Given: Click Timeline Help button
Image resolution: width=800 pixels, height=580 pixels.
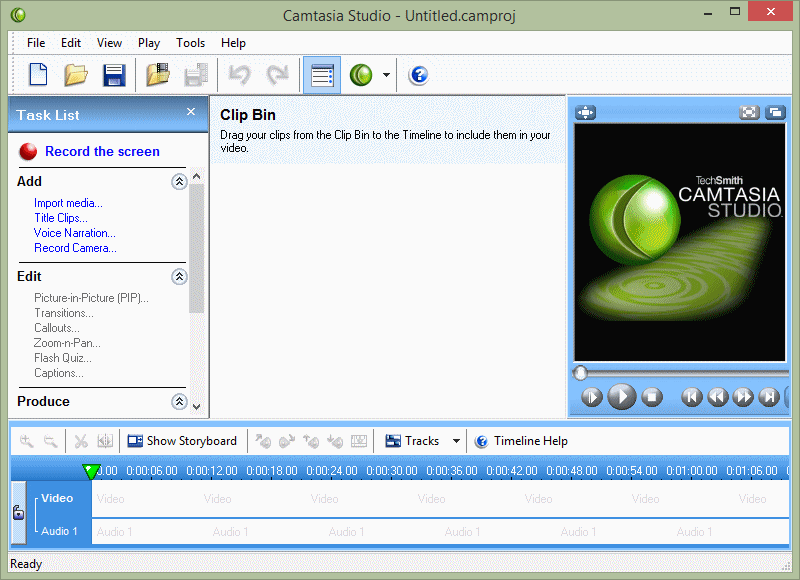Looking at the screenshot, I should 521,441.
